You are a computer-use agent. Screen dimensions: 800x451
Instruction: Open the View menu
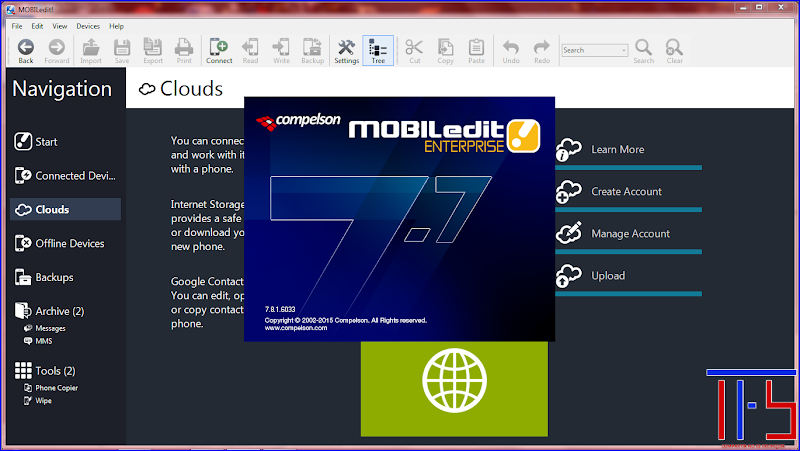point(60,26)
